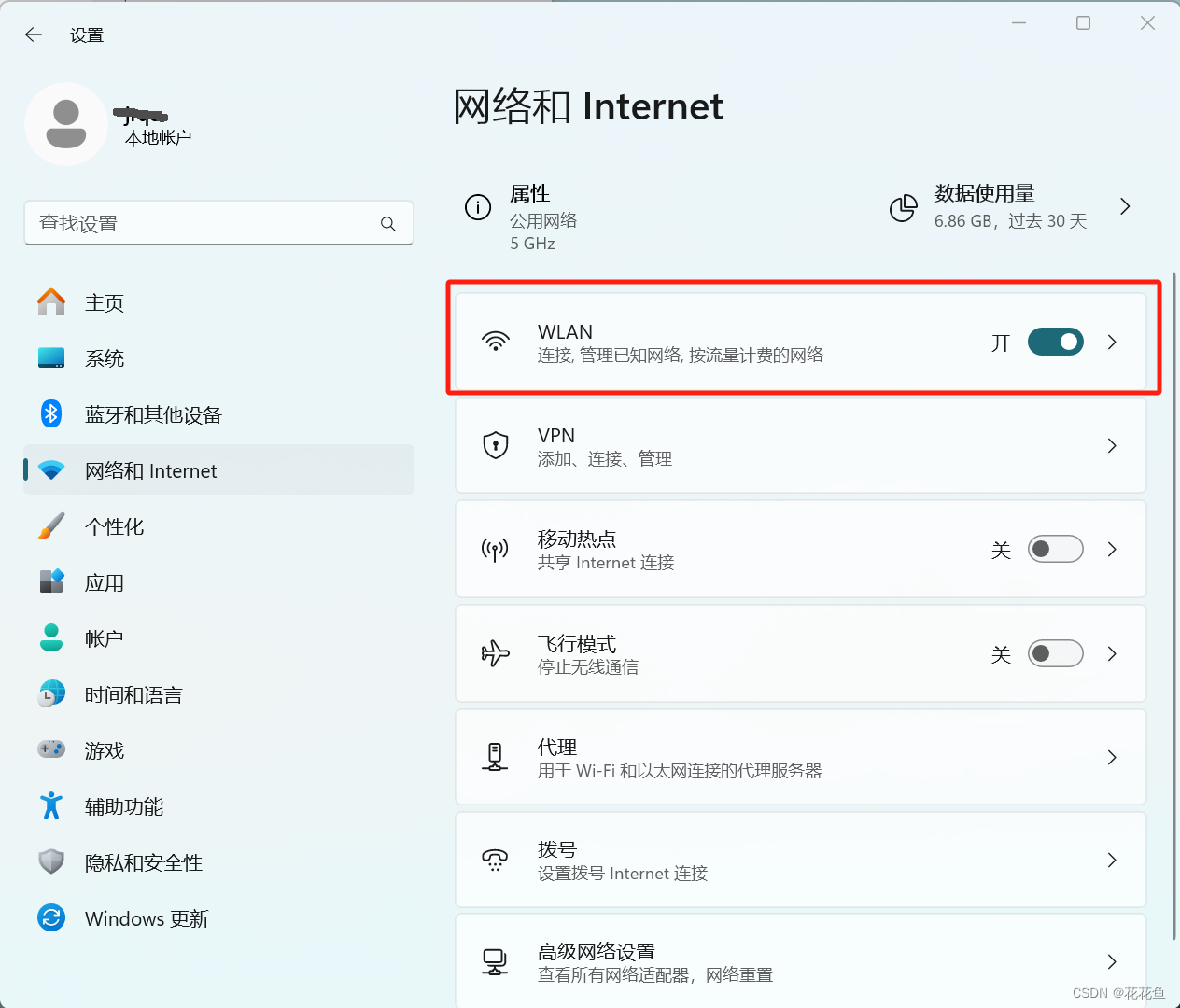This screenshot has height=1008, width=1180.
Task: Click the Time and language globe icon
Action: [x=51, y=693]
